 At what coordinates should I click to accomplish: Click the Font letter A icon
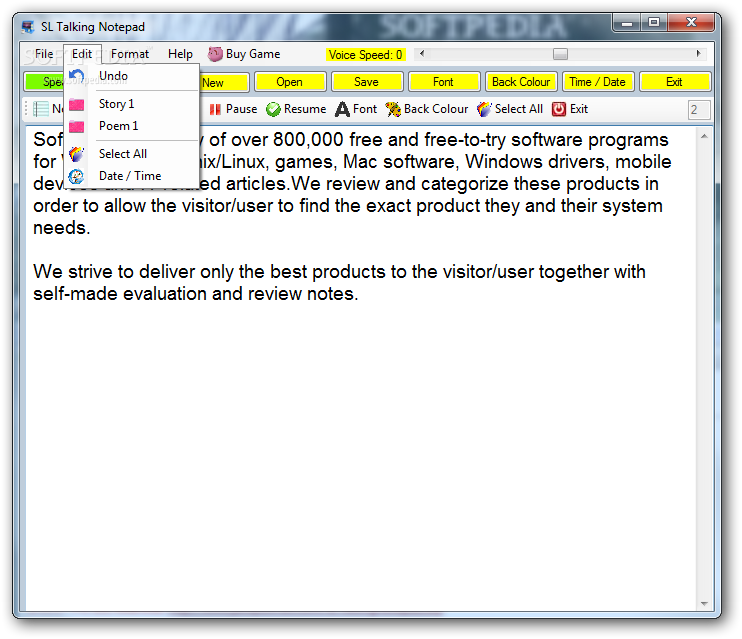point(342,109)
